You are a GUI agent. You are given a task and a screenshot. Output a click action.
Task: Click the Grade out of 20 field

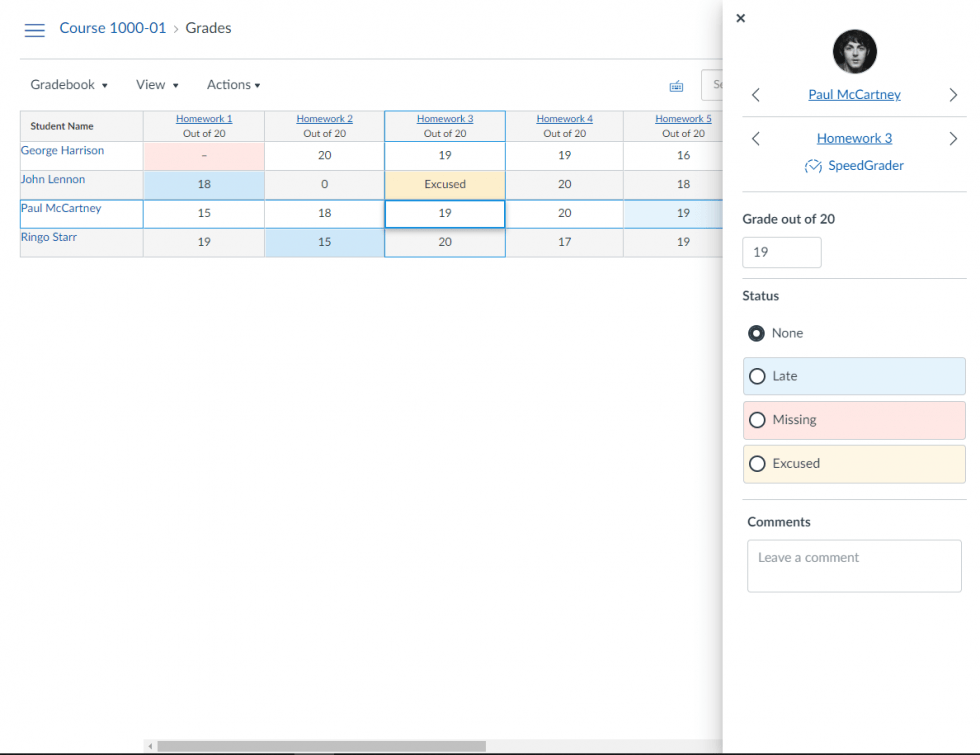(781, 252)
